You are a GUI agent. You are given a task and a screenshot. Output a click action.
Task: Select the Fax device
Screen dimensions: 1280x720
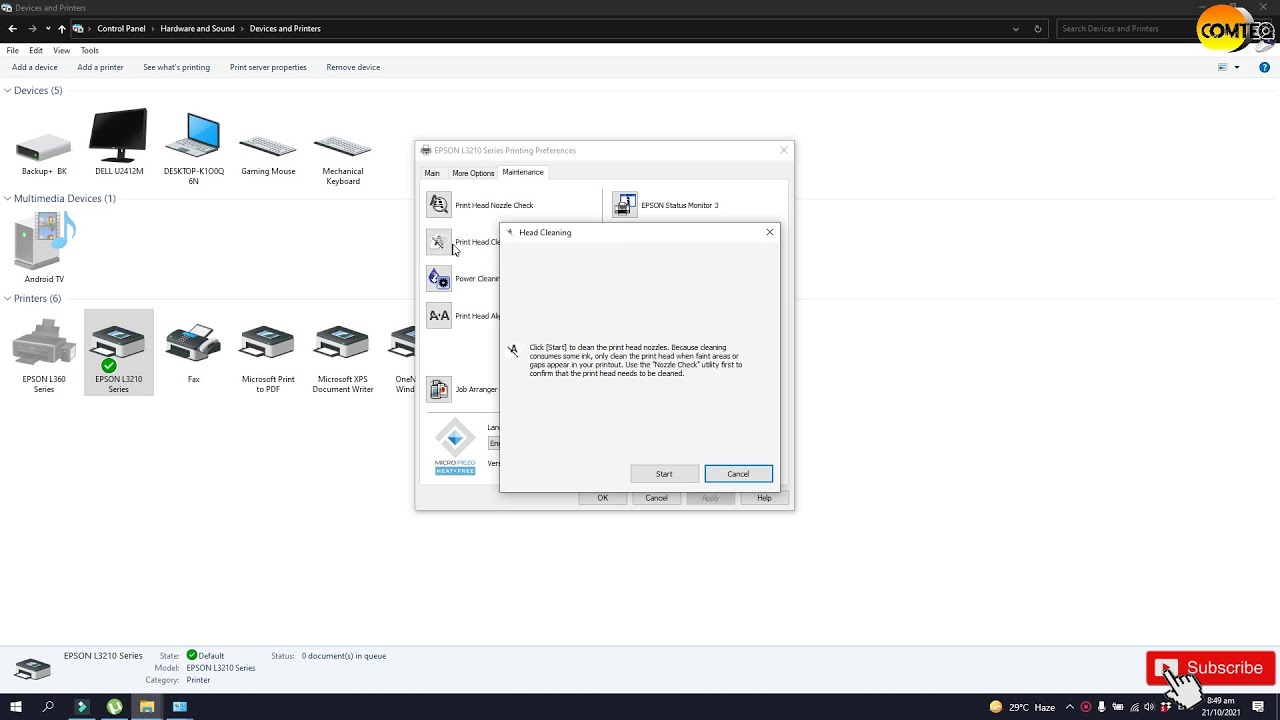tap(193, 353)
